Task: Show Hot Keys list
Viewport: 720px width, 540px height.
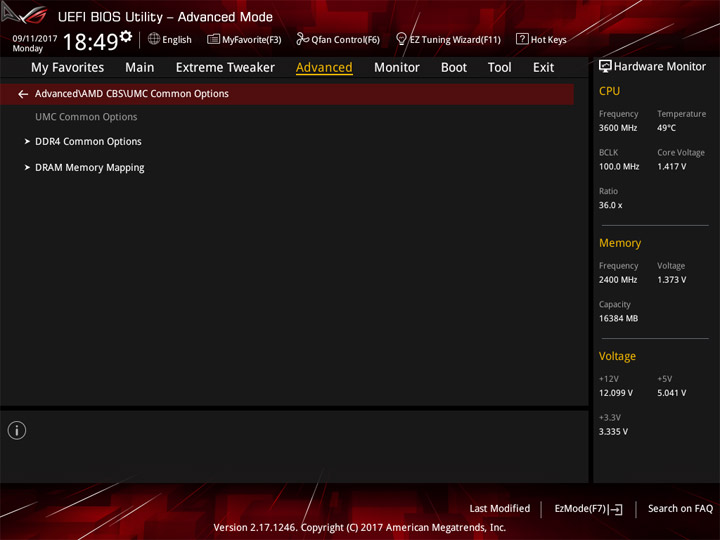Action: pyautogui.click(x=548, y=39)
